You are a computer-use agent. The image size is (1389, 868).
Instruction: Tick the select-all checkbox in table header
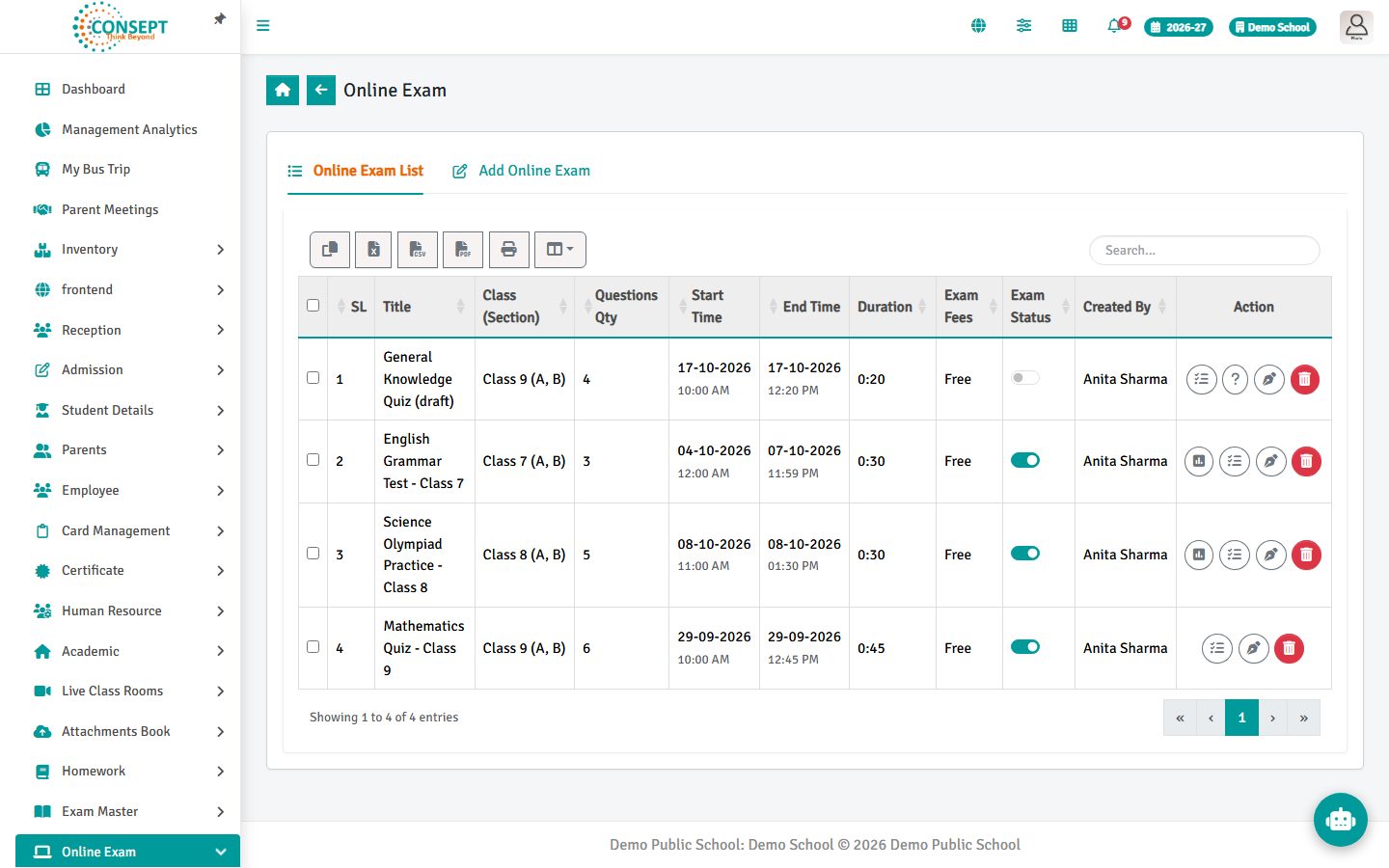[x=313, y=306]
